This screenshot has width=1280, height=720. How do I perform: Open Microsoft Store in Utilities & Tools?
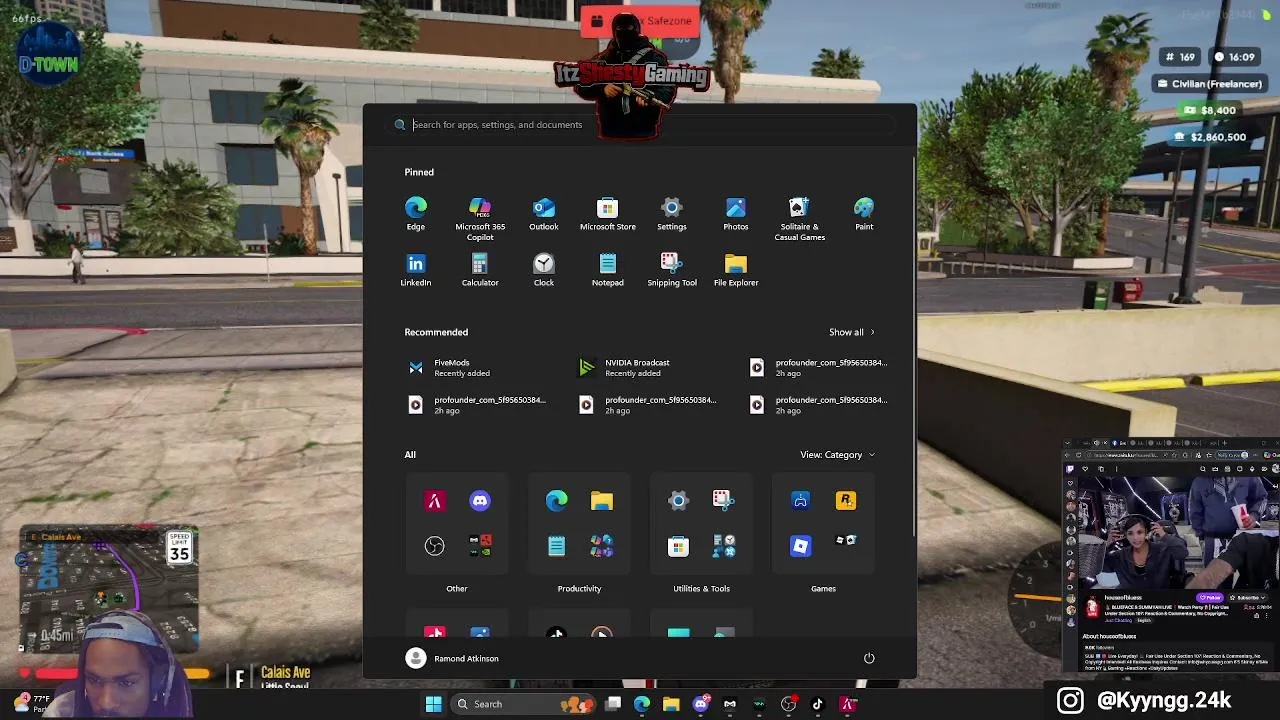coord(678,545)
